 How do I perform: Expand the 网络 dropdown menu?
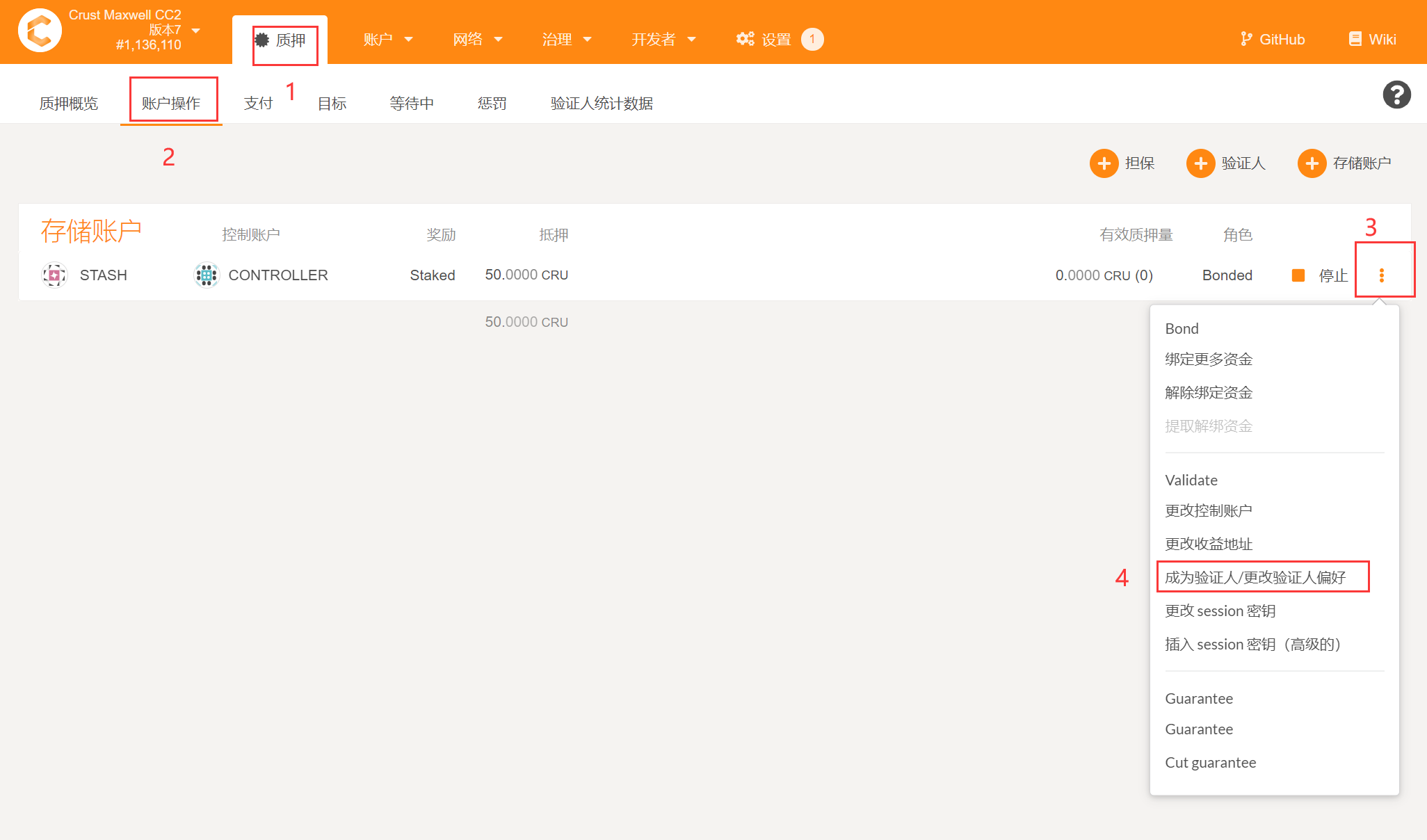coord(477,40)
